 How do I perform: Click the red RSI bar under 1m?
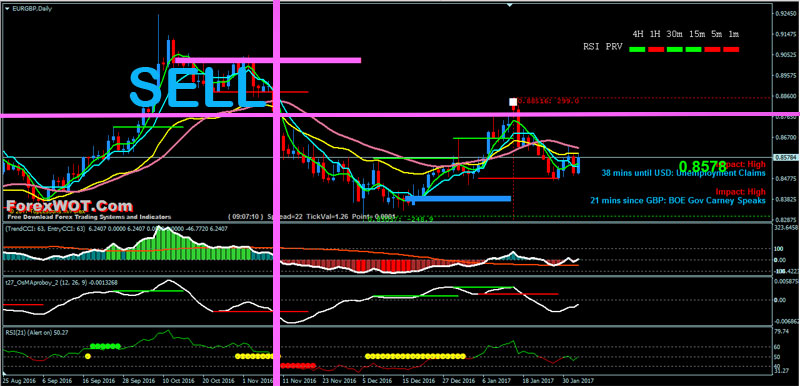[731, 49]
